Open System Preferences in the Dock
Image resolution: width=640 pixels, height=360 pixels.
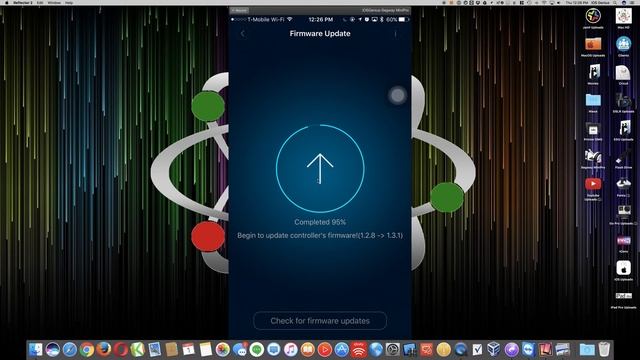coord(393,350)
